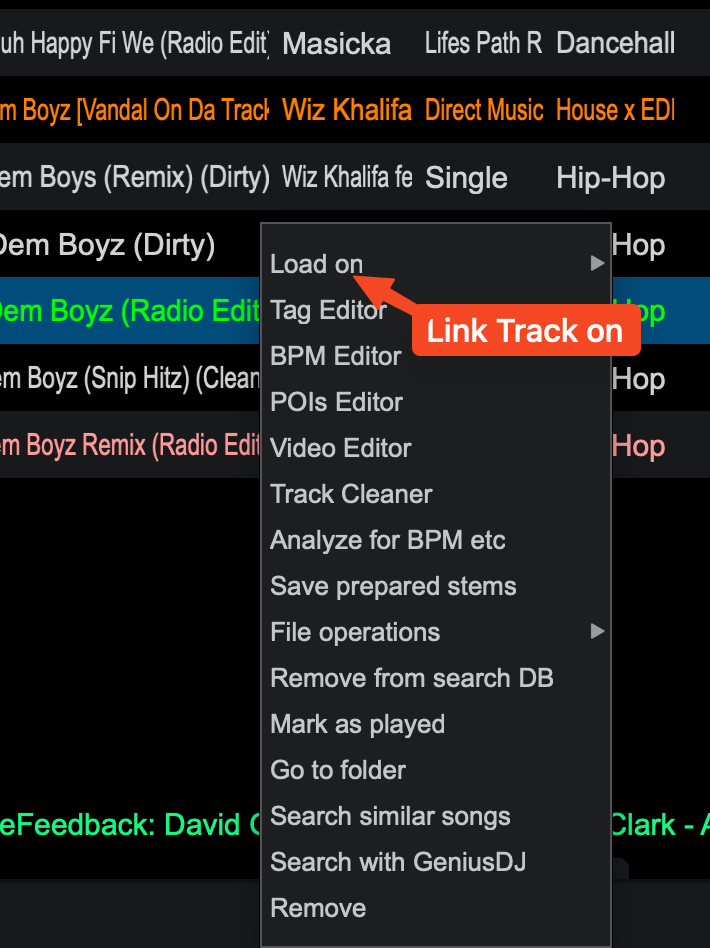
Task: Select Search similar songs
Action: 390,816
